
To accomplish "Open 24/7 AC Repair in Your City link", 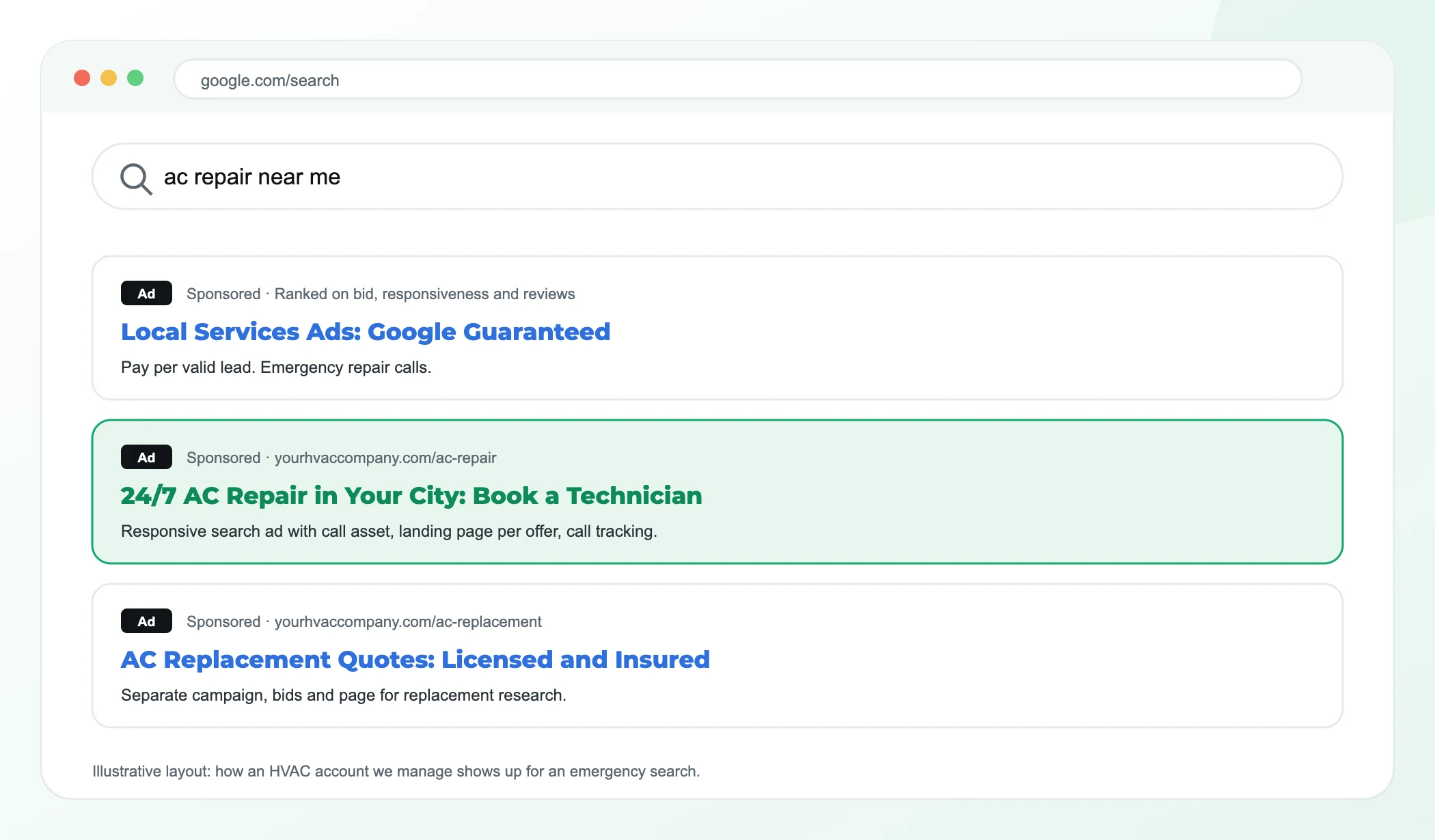I will point(411,496).
